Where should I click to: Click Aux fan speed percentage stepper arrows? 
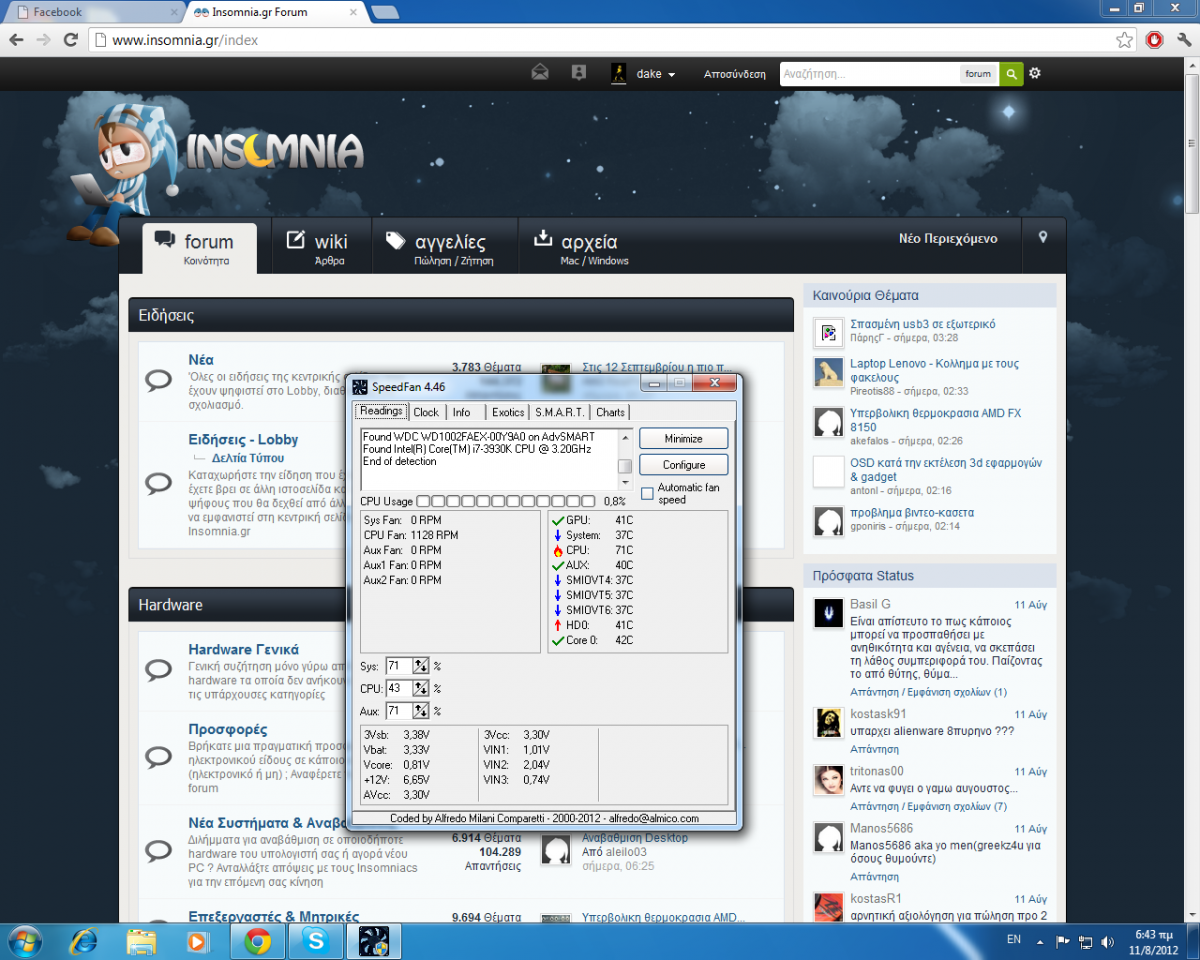click(x=421, y=711)
